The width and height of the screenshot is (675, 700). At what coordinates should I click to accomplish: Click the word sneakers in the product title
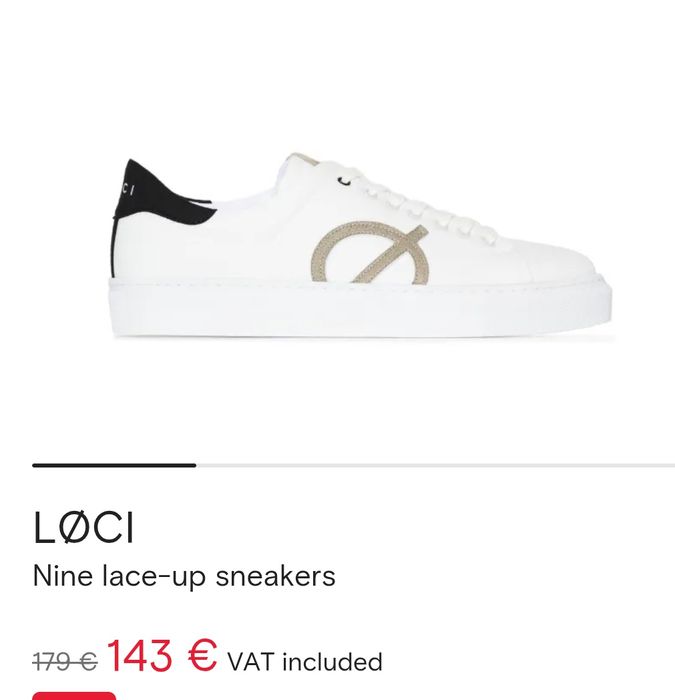tap(275, 576)
